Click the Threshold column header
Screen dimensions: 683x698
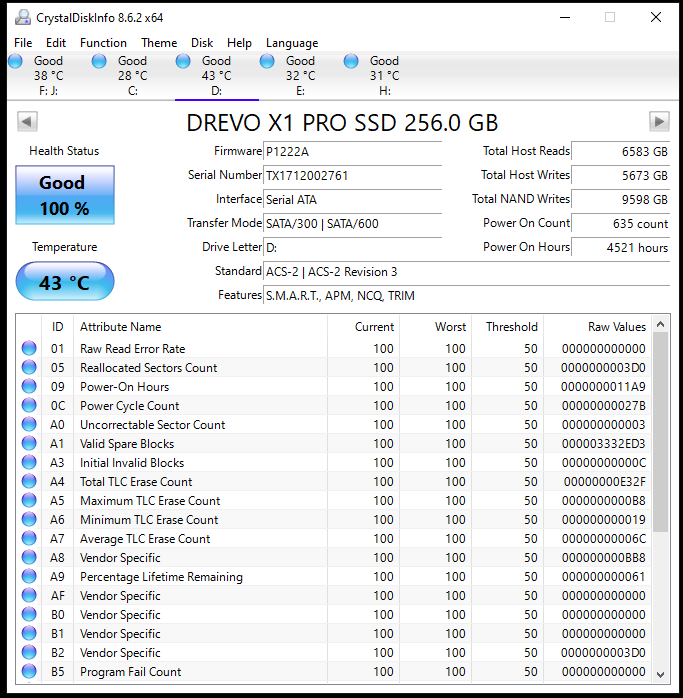pyautogui.click(x=508, y=327)
